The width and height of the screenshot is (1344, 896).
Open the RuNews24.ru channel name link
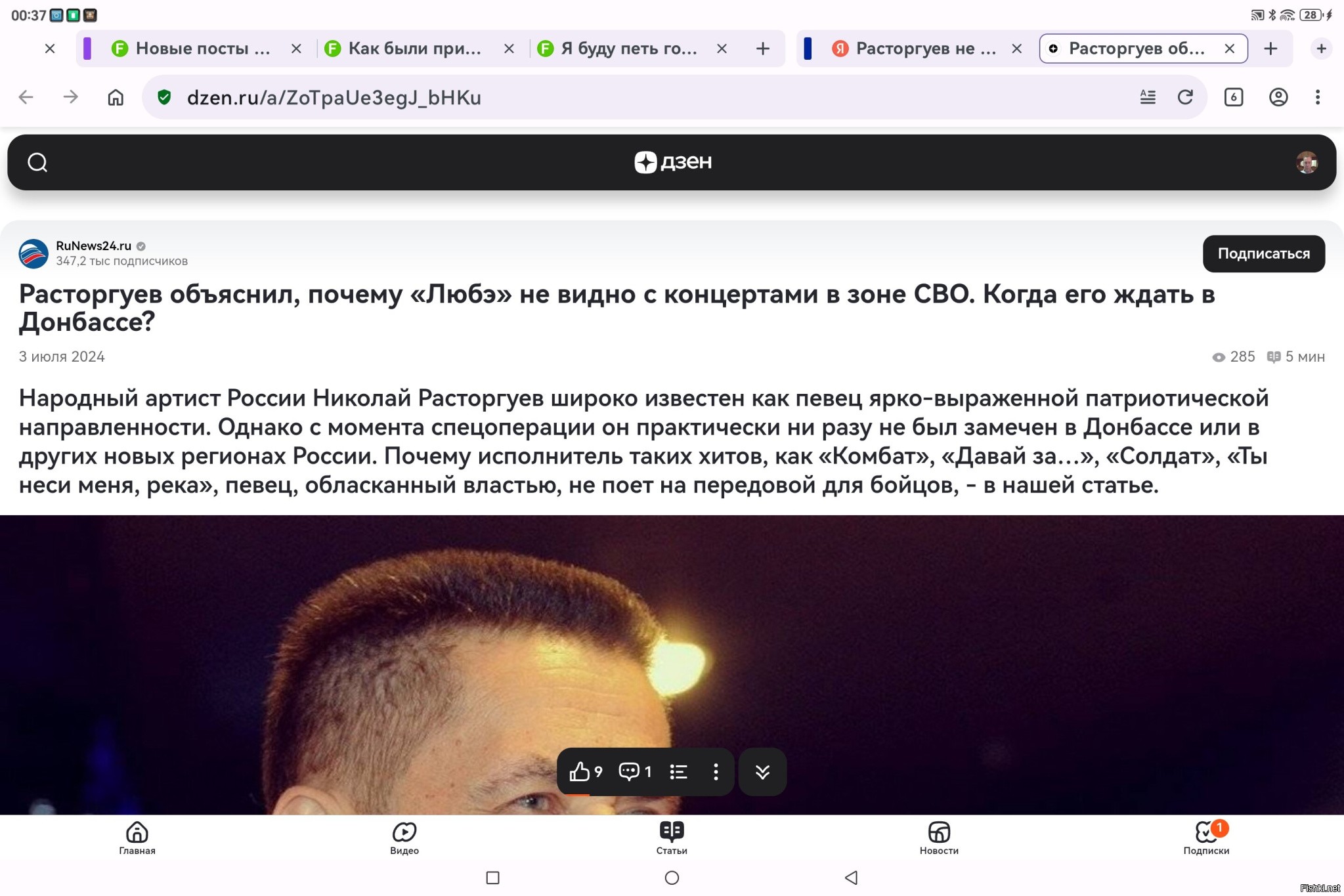click(x=93, y=245)
